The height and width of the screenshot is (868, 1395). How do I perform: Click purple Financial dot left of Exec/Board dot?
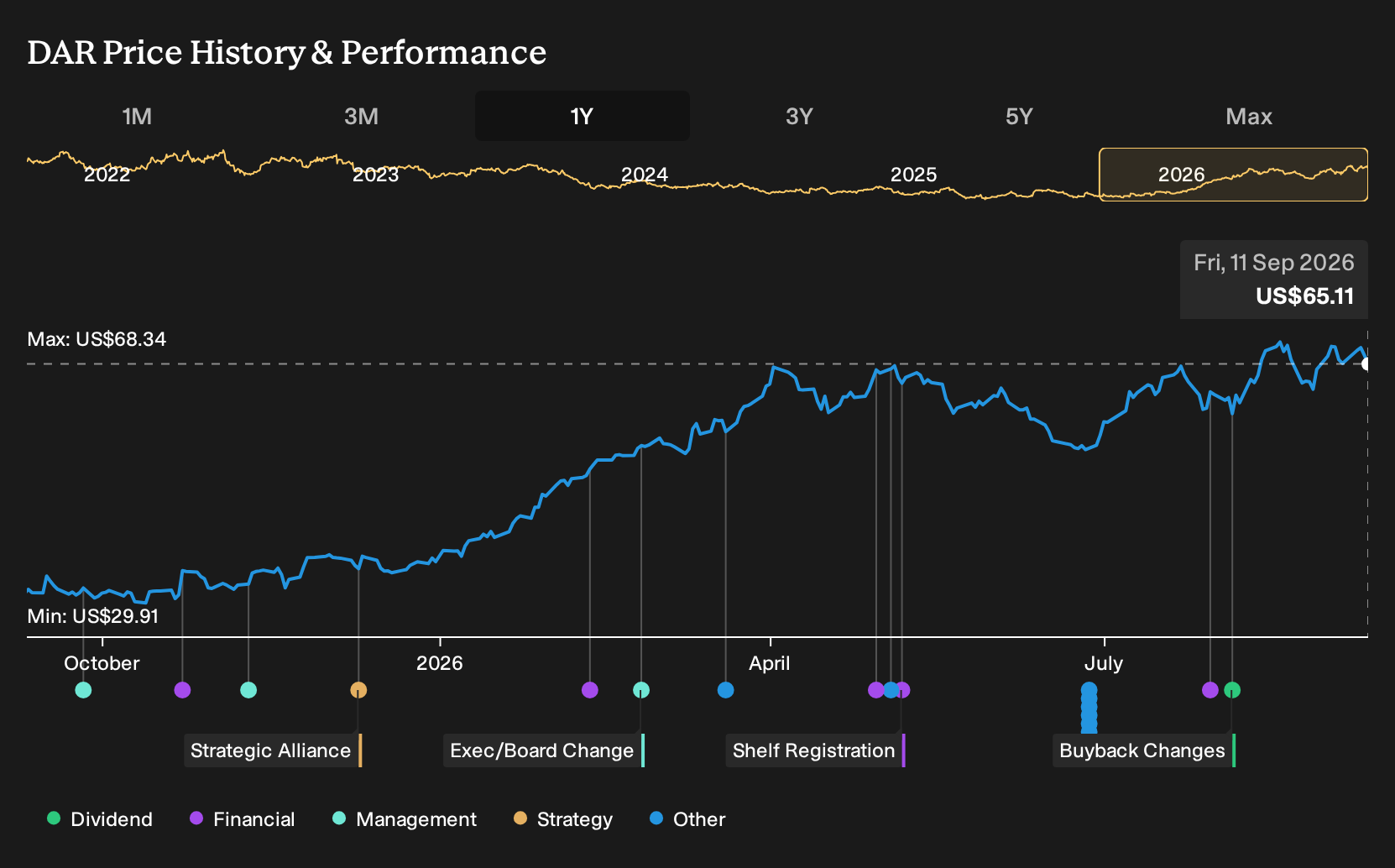(x=590, y=690)
